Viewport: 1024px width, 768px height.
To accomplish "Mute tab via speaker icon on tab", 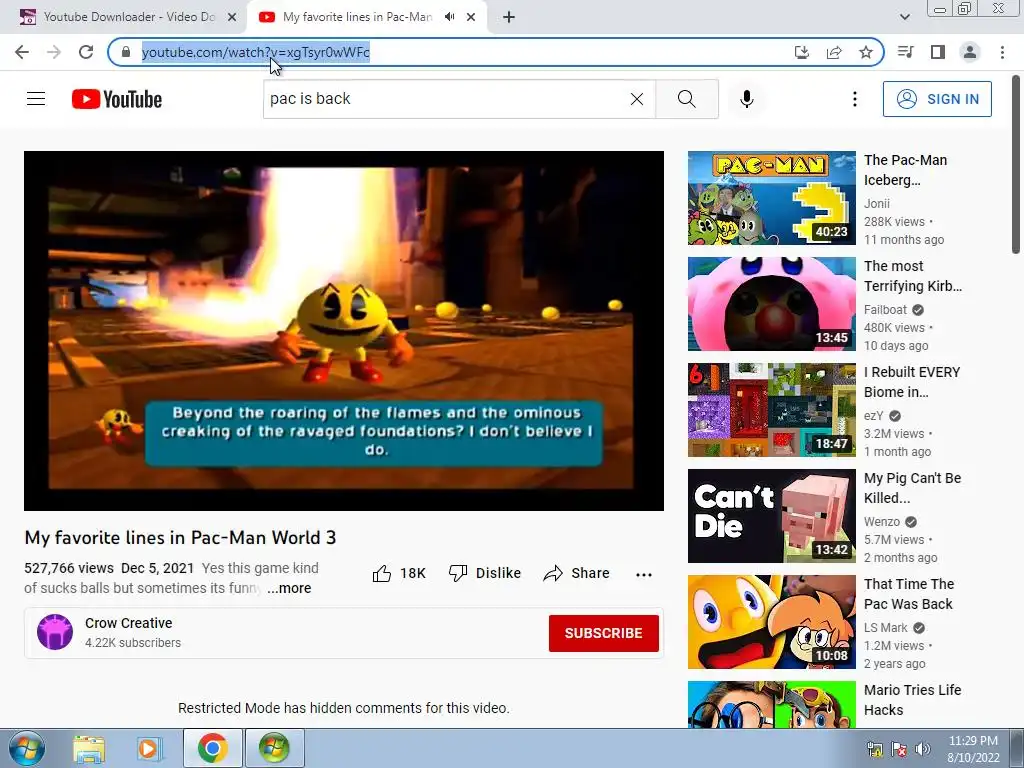I will point(449,17).
